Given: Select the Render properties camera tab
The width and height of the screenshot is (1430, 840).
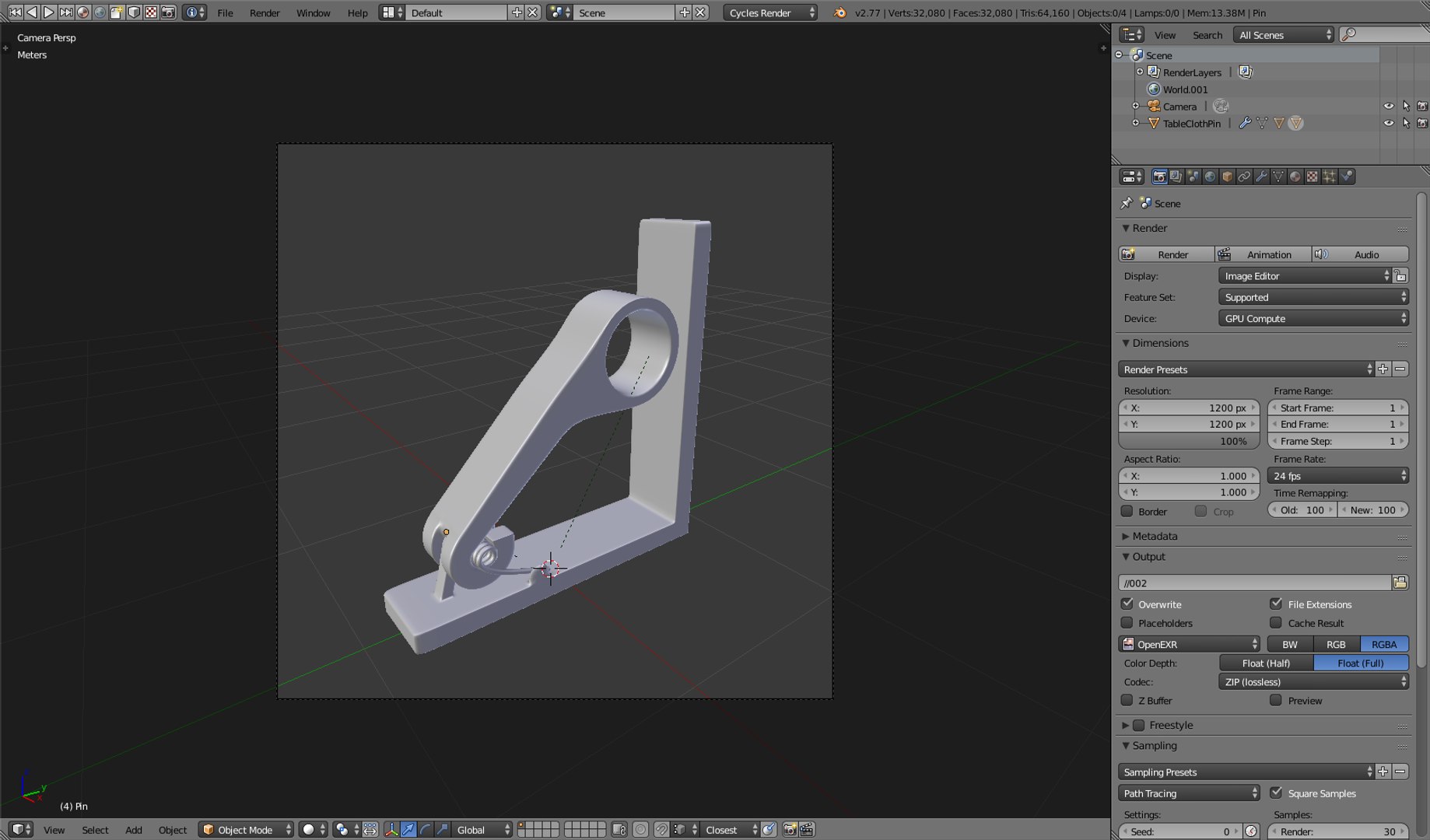Looking at the screenshot, I should click(1159, 177).
